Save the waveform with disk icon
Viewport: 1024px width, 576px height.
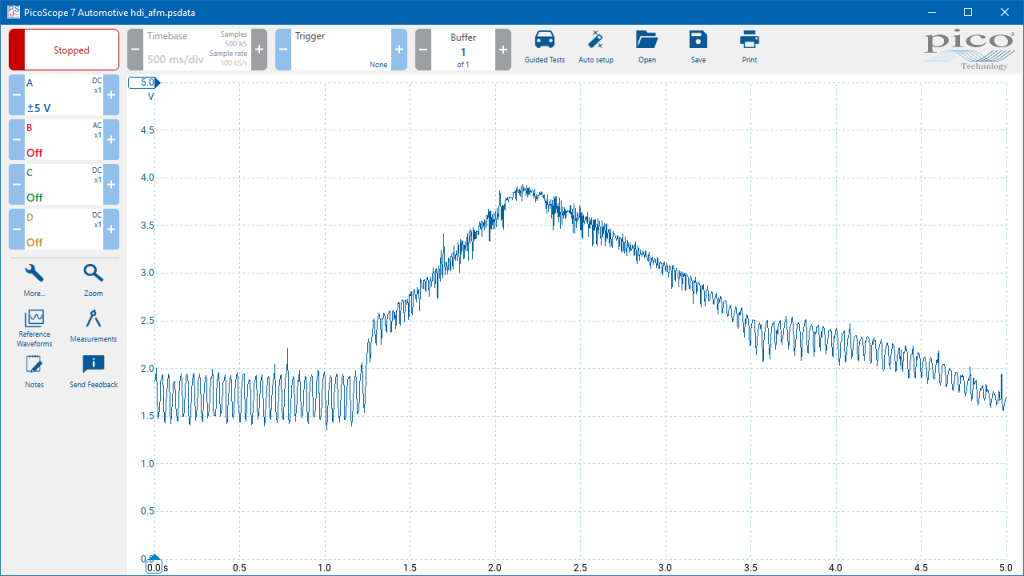tap(698, 47)
